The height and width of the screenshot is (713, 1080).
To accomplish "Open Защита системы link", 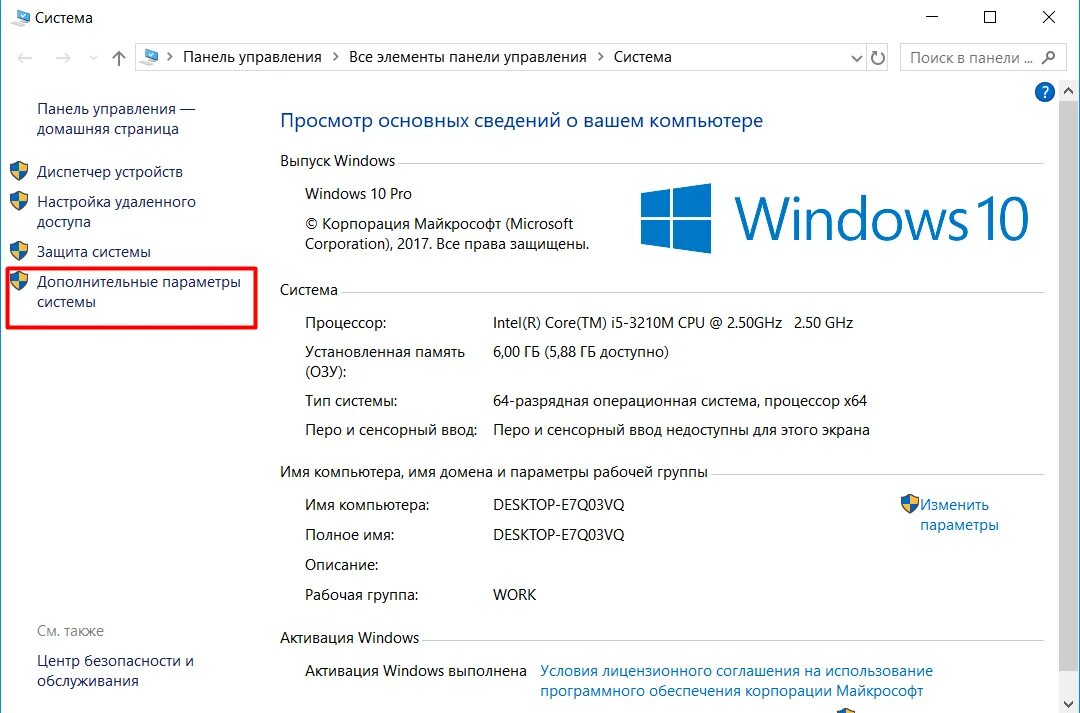I will (94, 251).
